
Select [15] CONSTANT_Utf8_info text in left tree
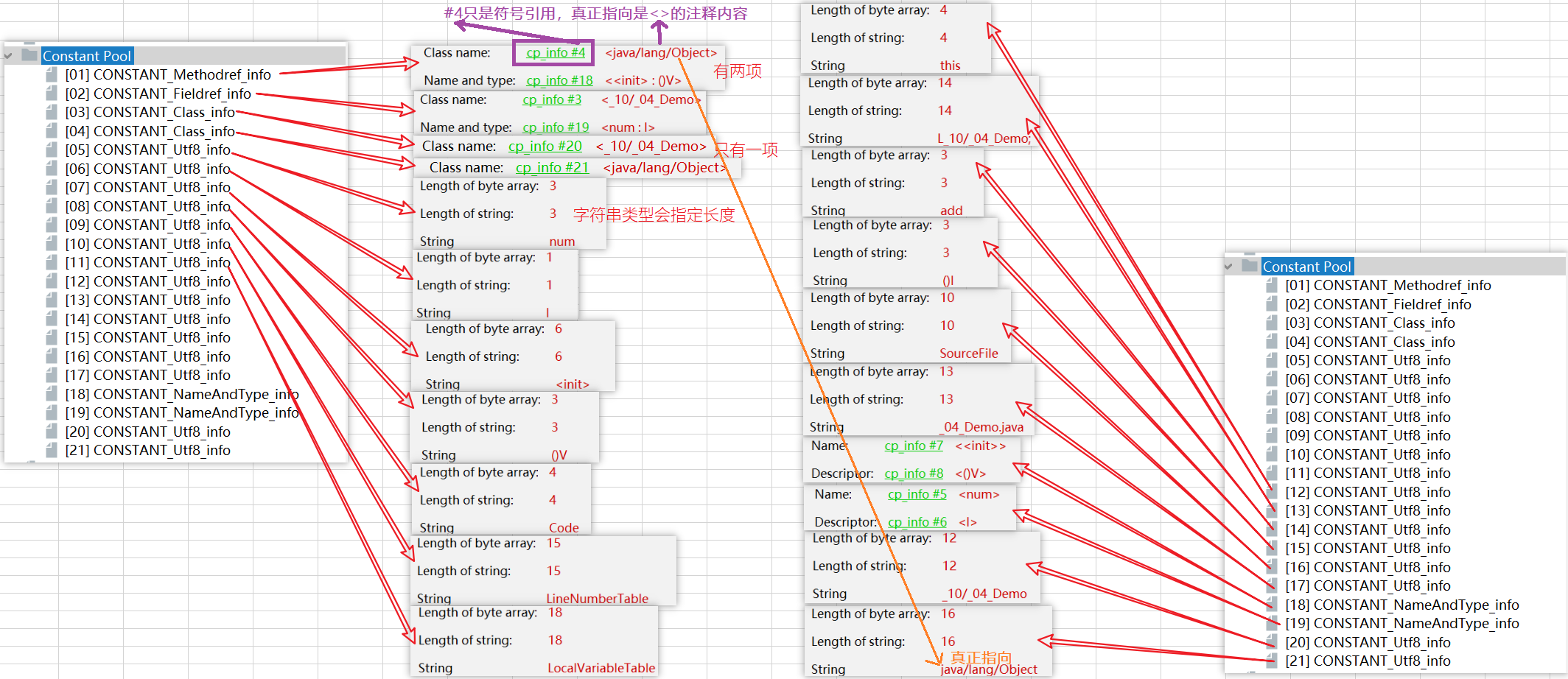(x=147, y=337)
